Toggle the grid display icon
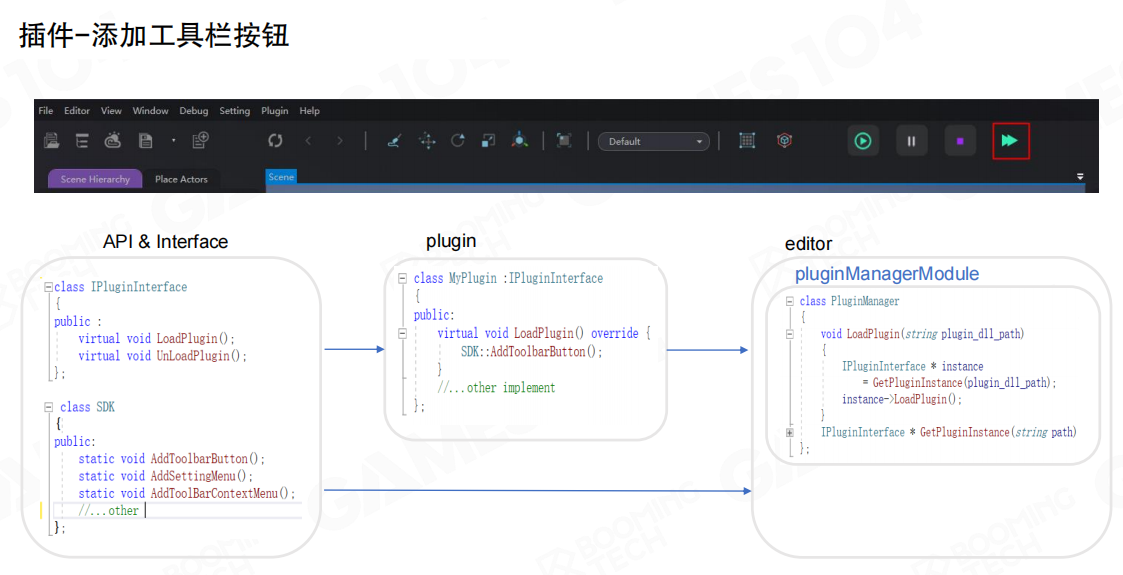1123x575 pixels. click(747, 141)
